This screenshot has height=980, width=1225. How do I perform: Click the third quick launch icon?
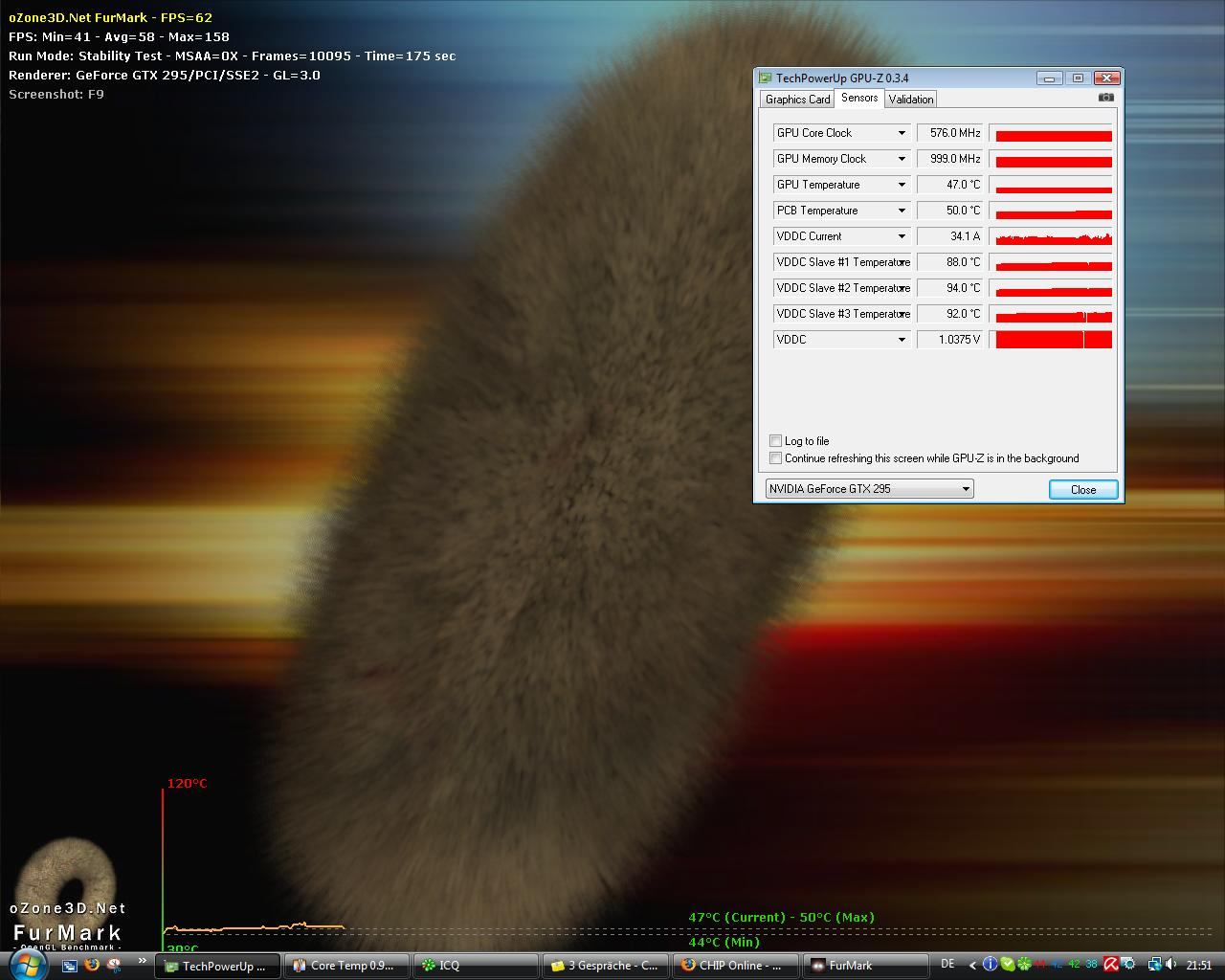click(x=114, y=966)
